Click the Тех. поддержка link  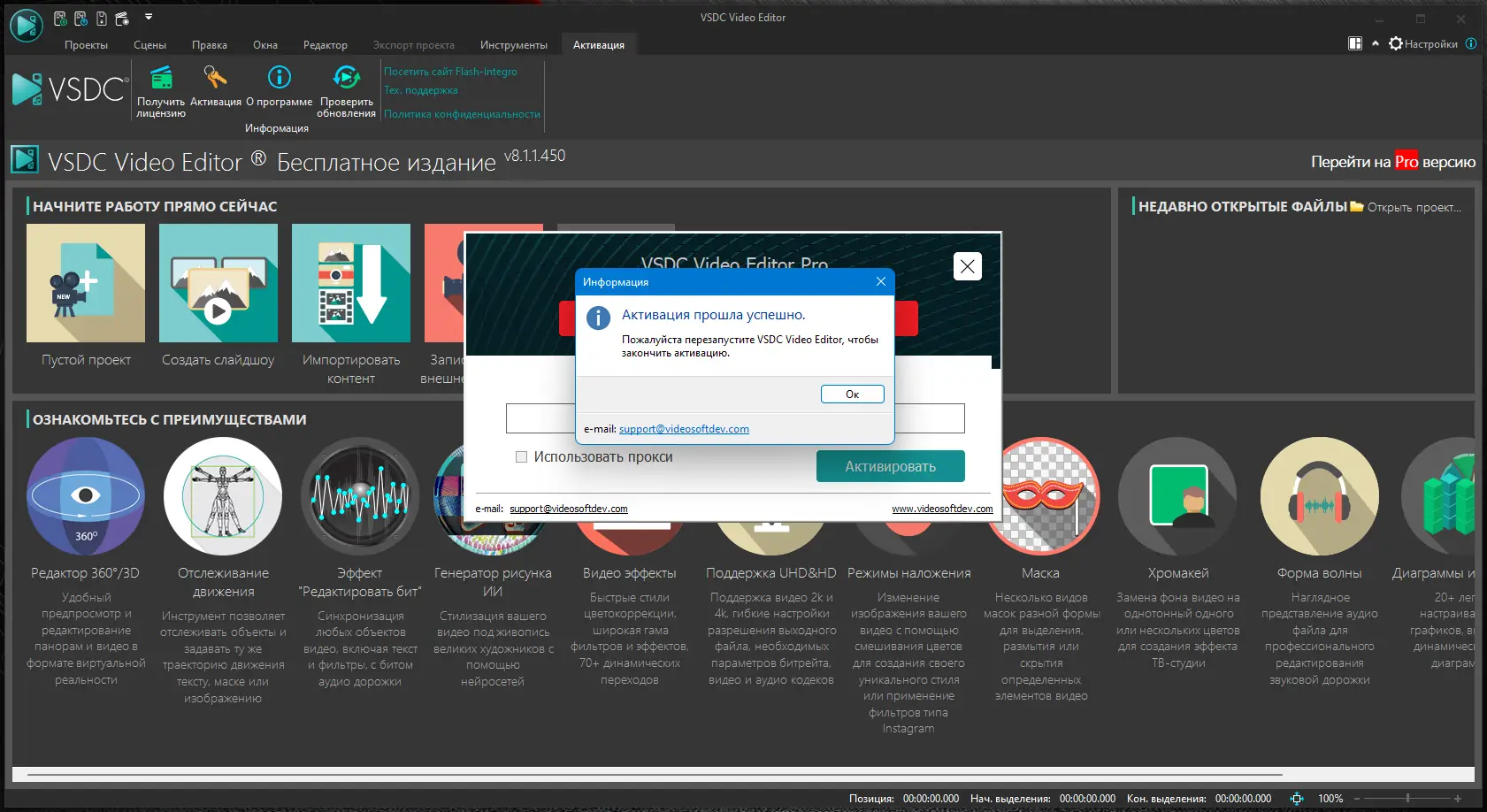[421, 90]
